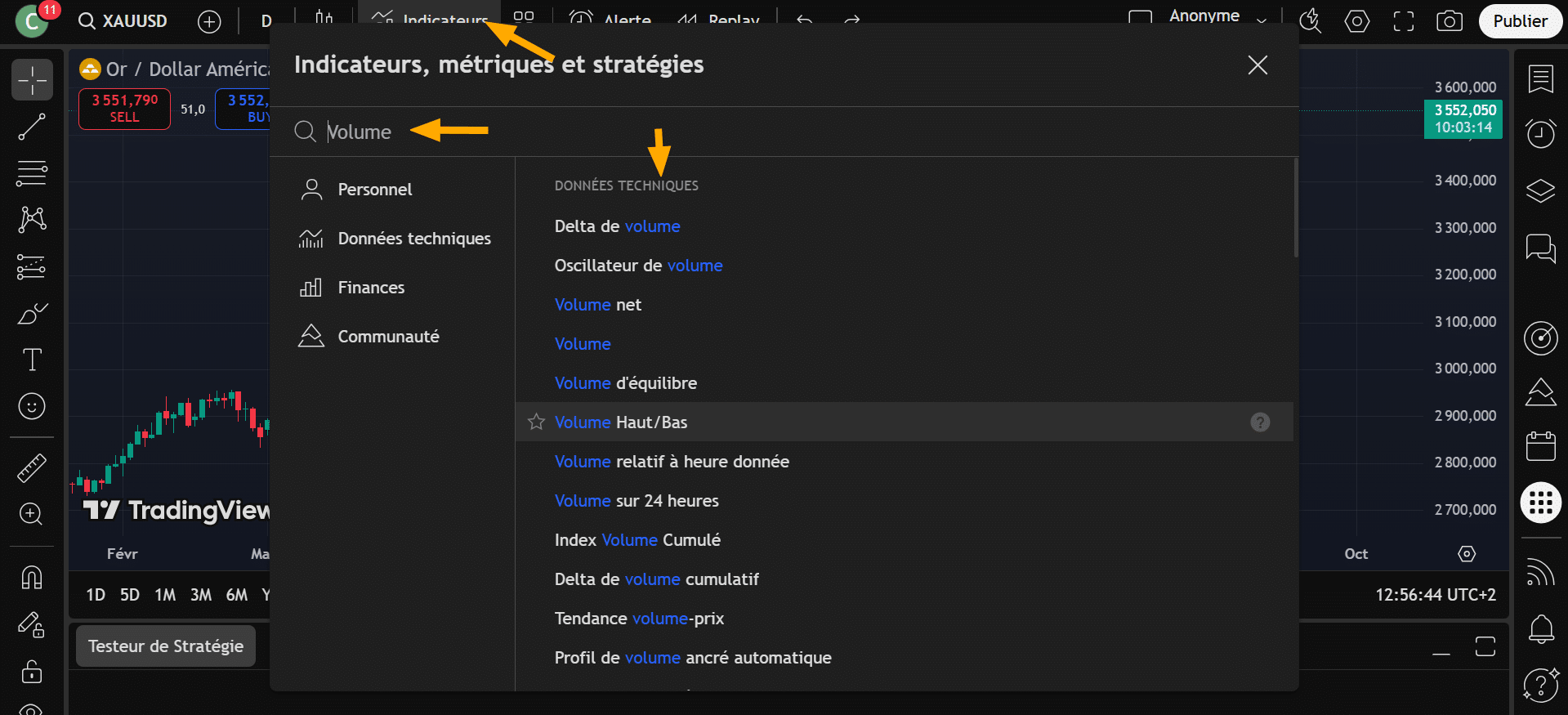
Task: Pick the ruler measure tool
Action: click(x=33, y=467)
